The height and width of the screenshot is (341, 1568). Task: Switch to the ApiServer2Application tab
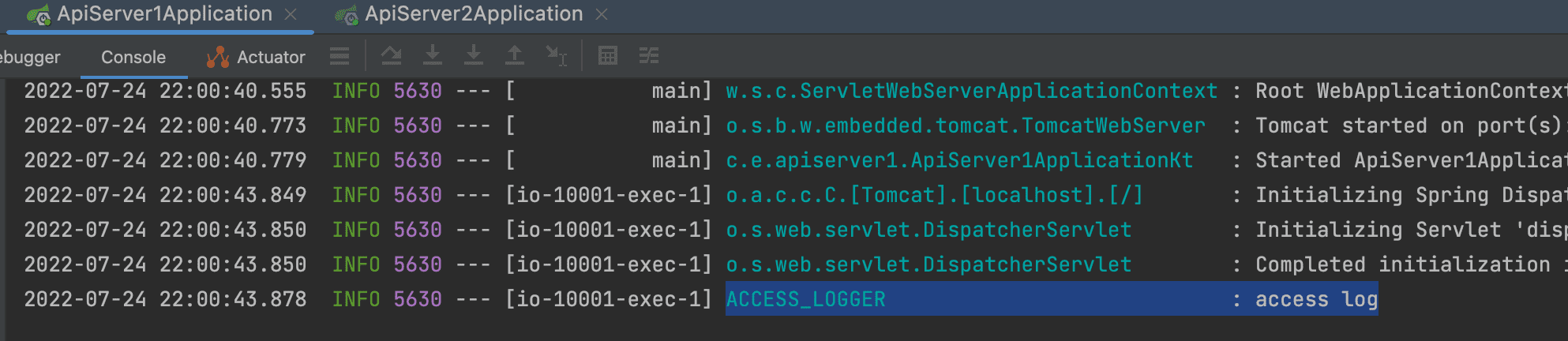pyautogui.click(x=473, y=14)
